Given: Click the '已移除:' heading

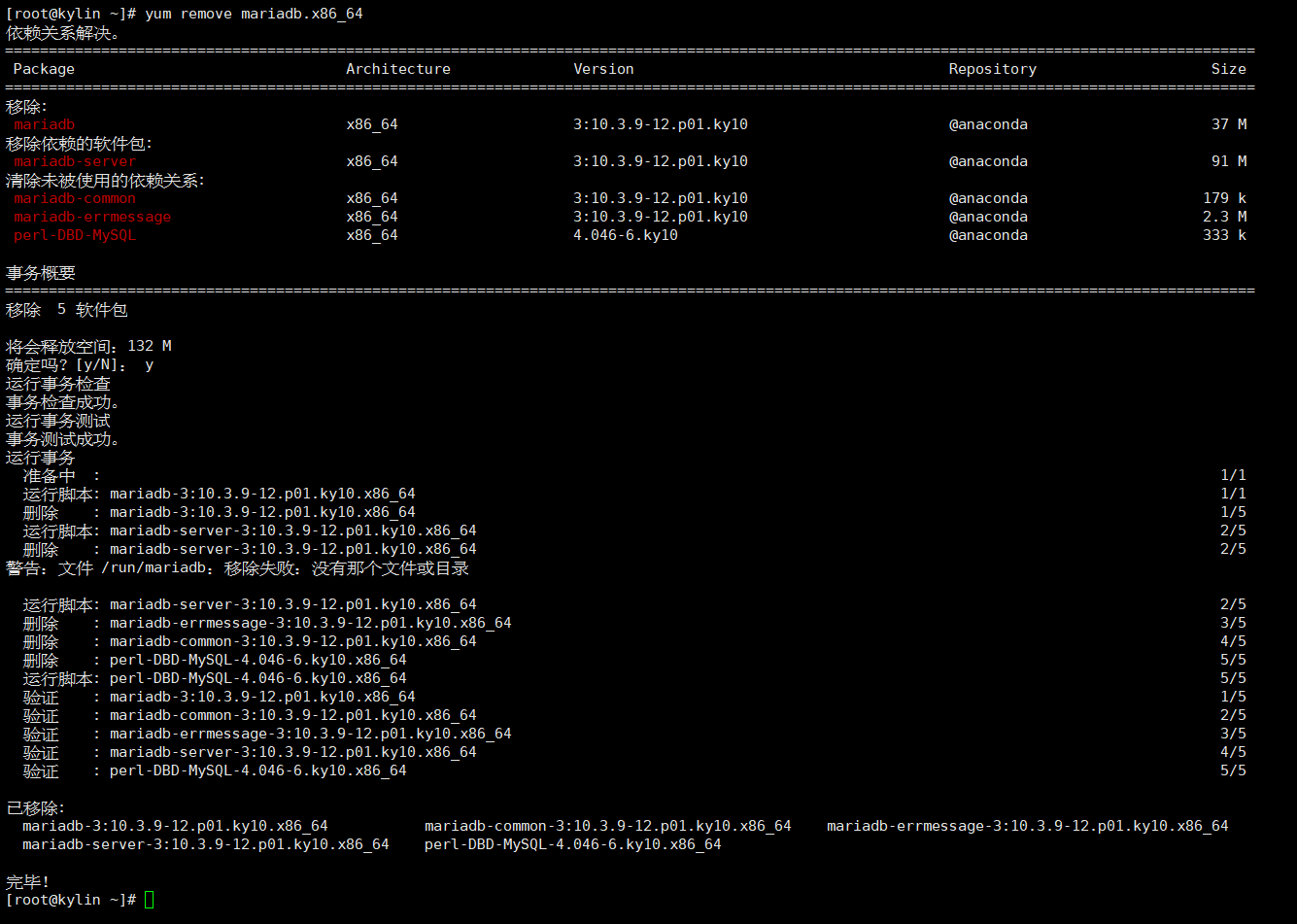Looking at the screenshot, I should 36,807.
